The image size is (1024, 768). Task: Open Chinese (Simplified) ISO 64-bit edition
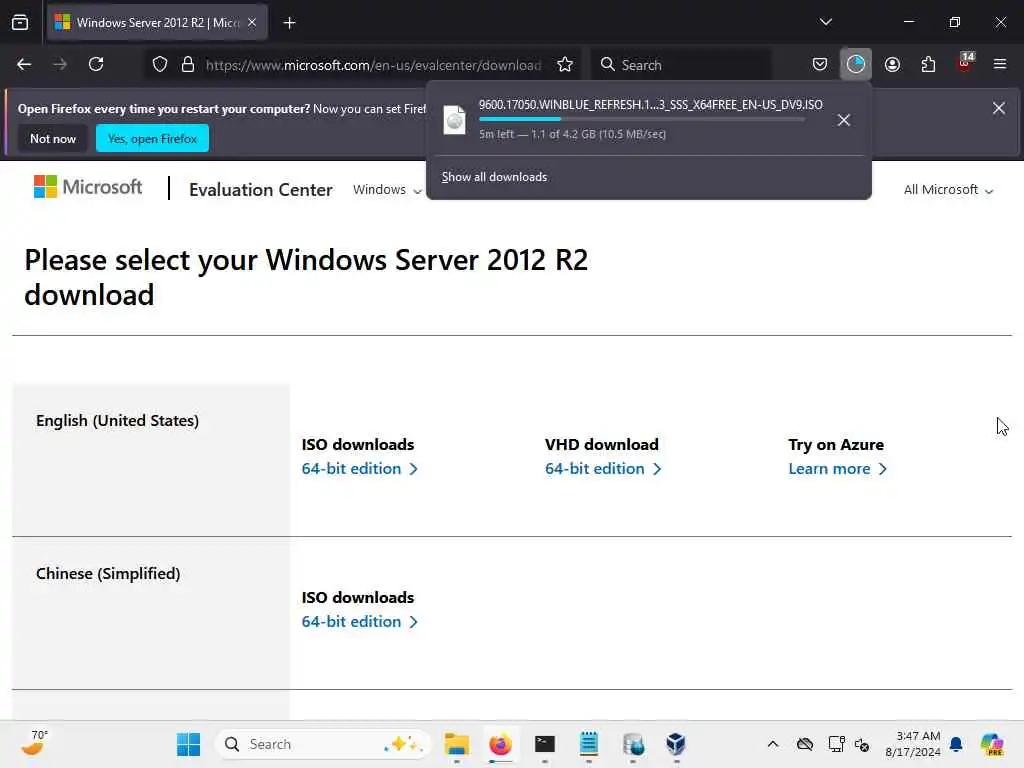(359, 622)
